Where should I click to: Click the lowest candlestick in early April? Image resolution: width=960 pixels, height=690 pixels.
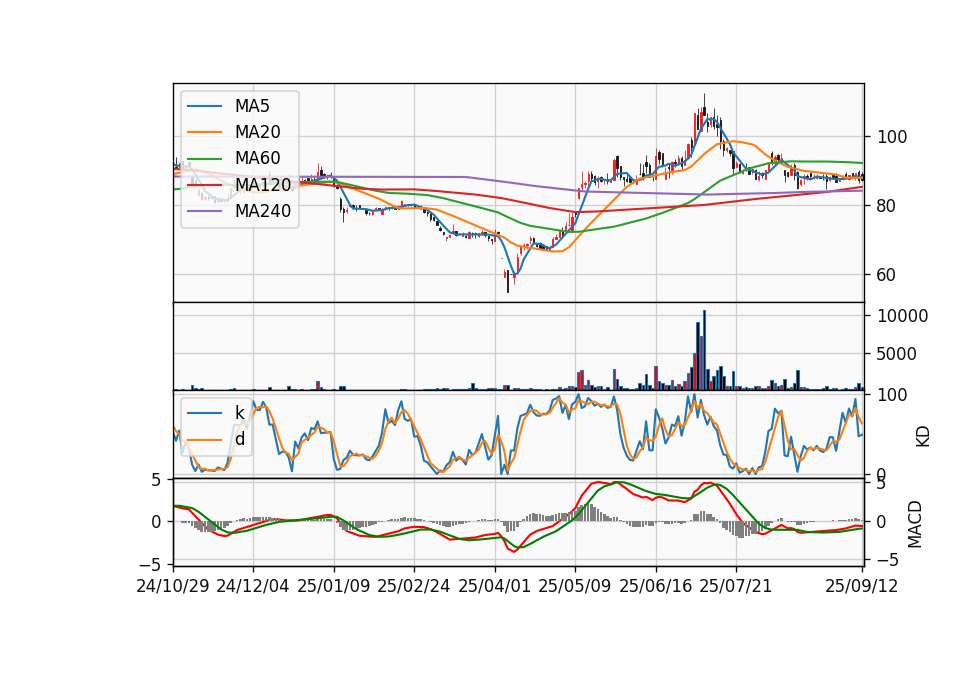tap(508, 281)
